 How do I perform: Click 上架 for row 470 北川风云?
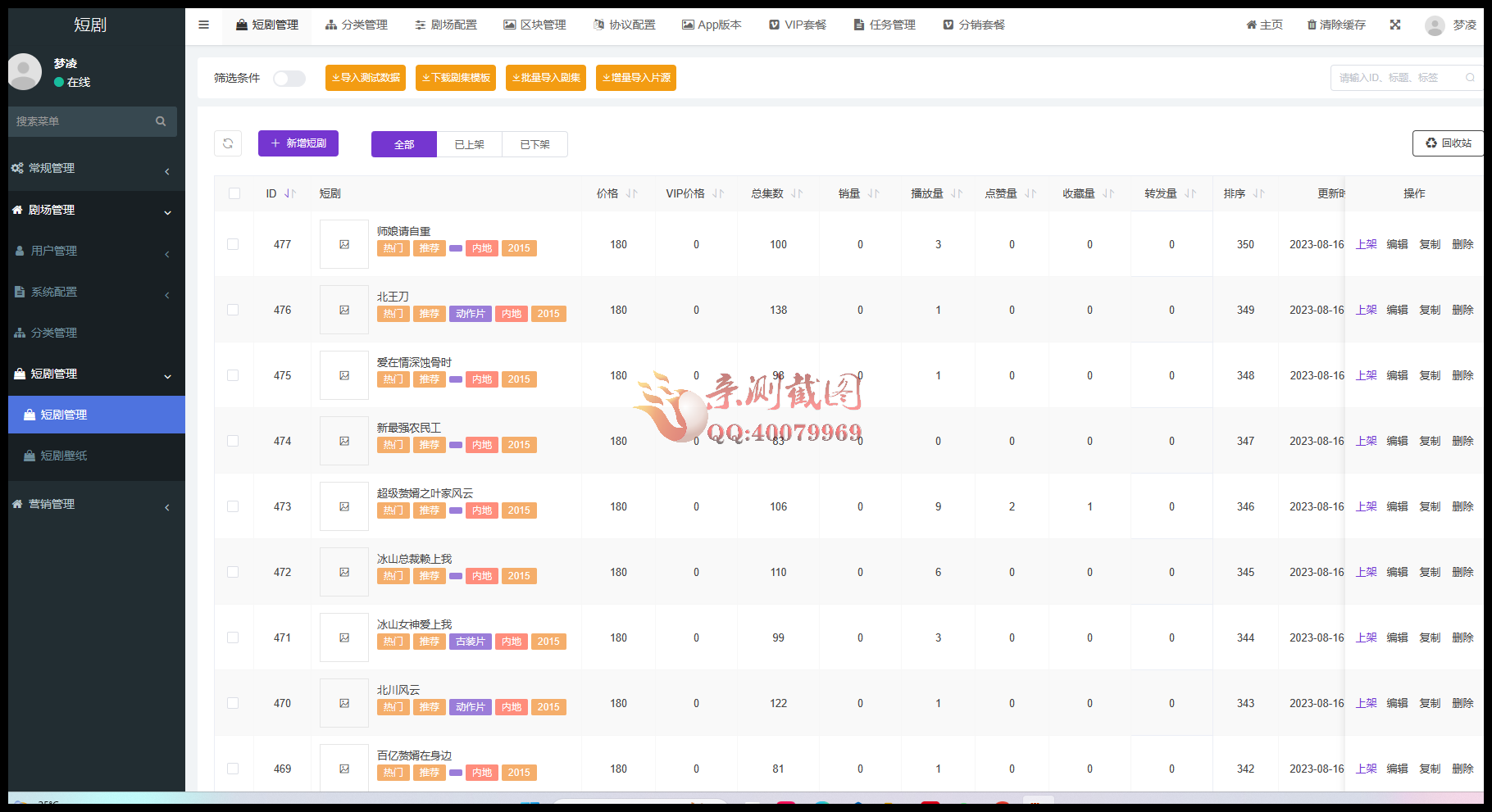(x=1367, y=703)
